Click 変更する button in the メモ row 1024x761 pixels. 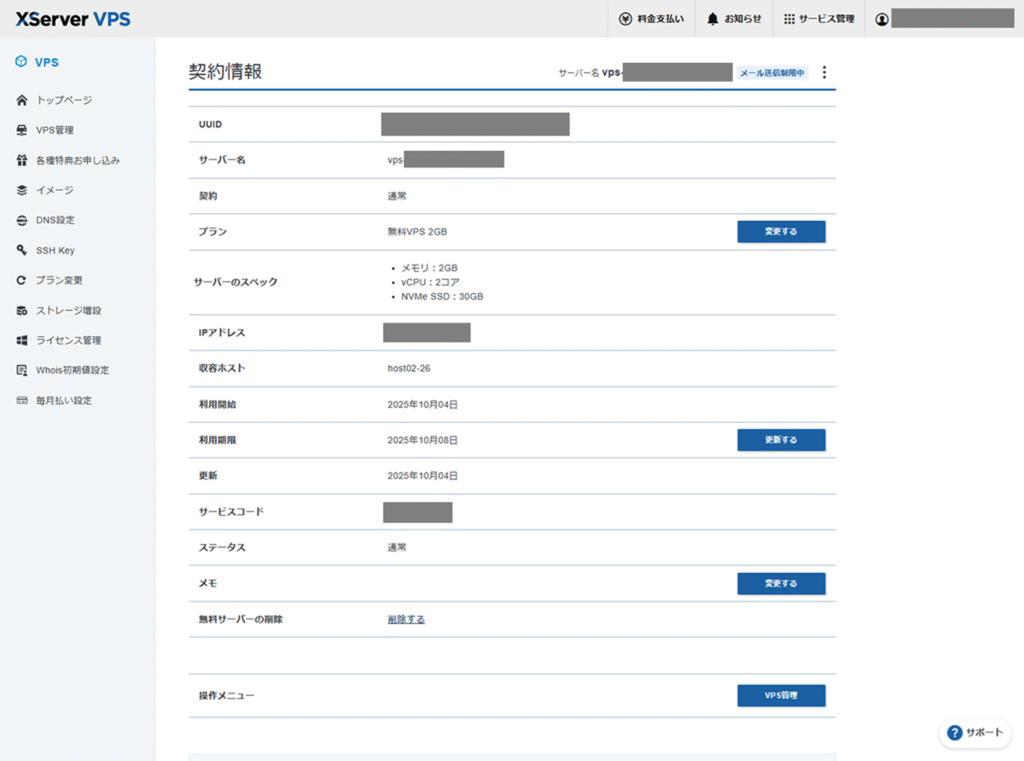tap(781, 583)
